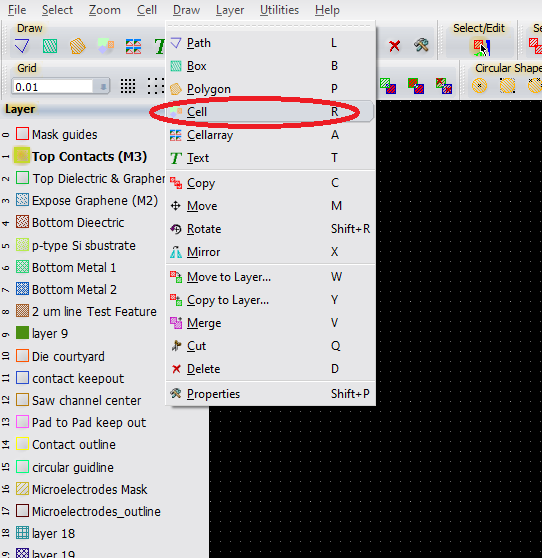The width and height of the screenshot is (542, 558).
Task: Toggle the Die courtyard layer swatch
Action: tap(22, 356)
